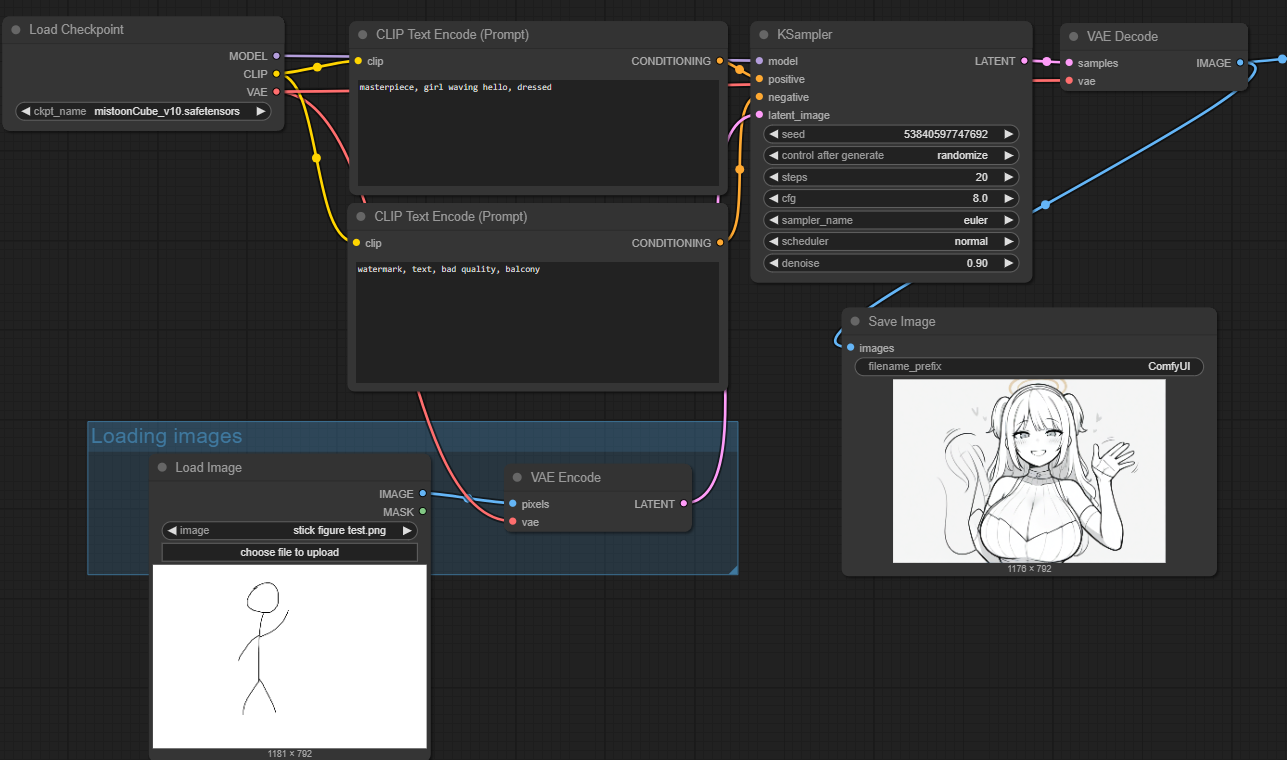
Task: Click the LATENT output port on KSampler
Action: [1024, 61]
